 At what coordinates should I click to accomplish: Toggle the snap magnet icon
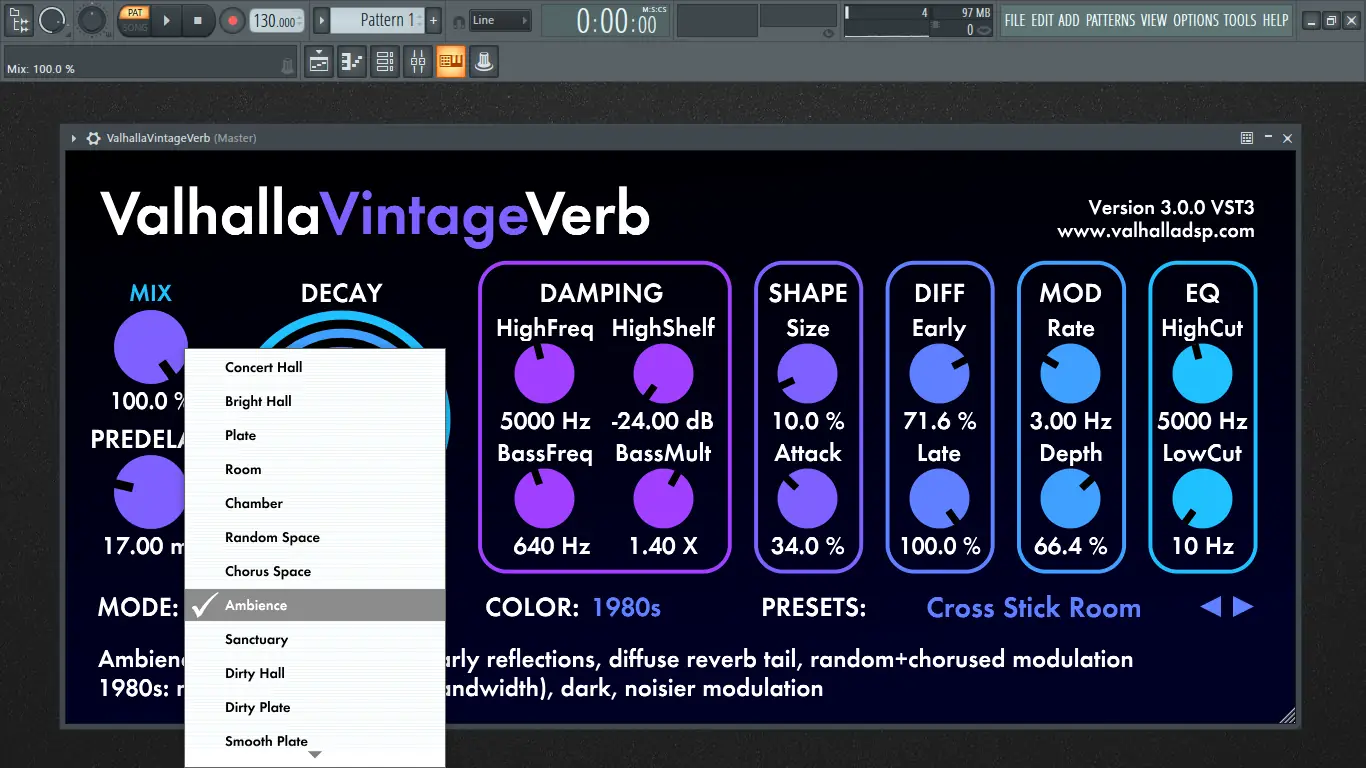[x=458, y=21]
